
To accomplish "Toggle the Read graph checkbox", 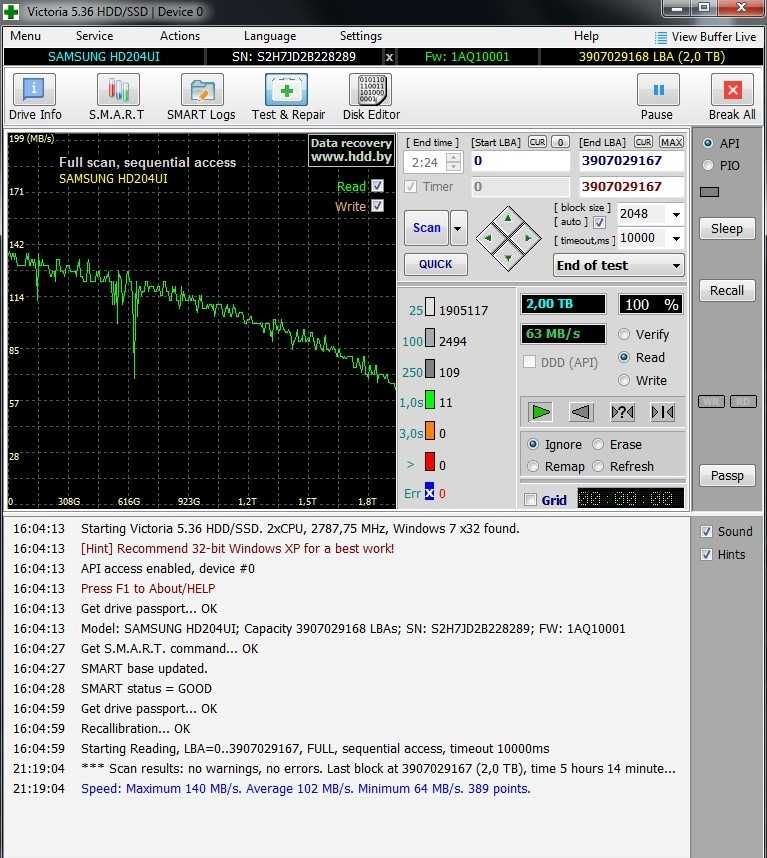I will coord(377,186).
